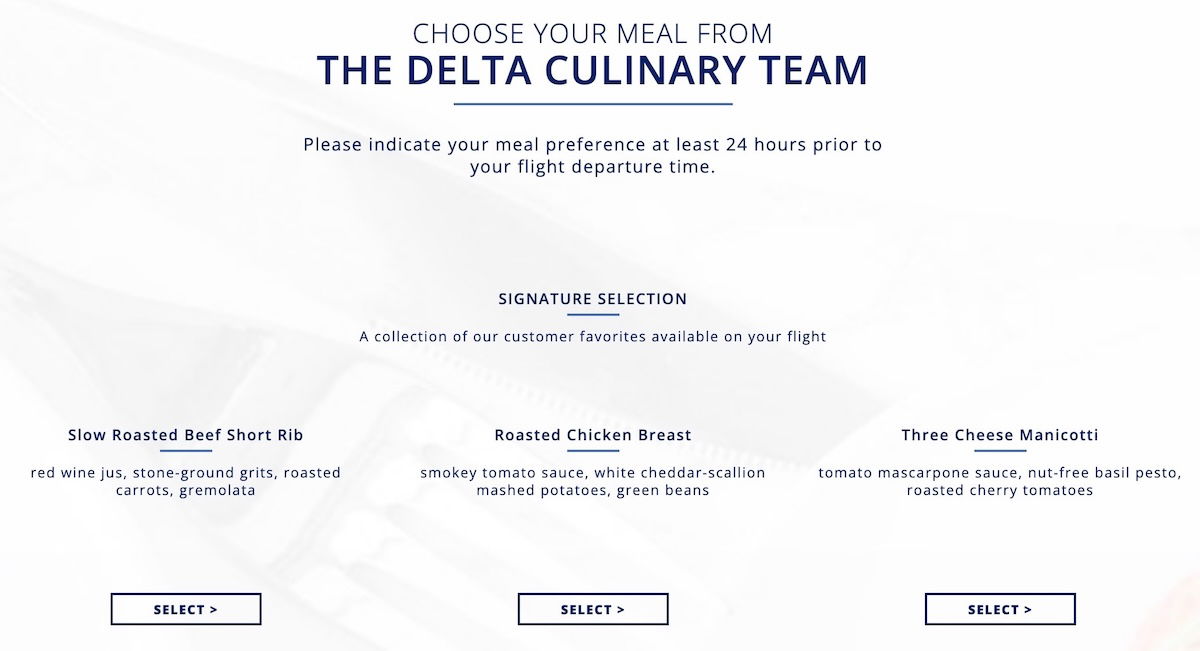Click the 24 hours meal preference notice
This screenshot has height=651, width=1200.
pos(593,156)
